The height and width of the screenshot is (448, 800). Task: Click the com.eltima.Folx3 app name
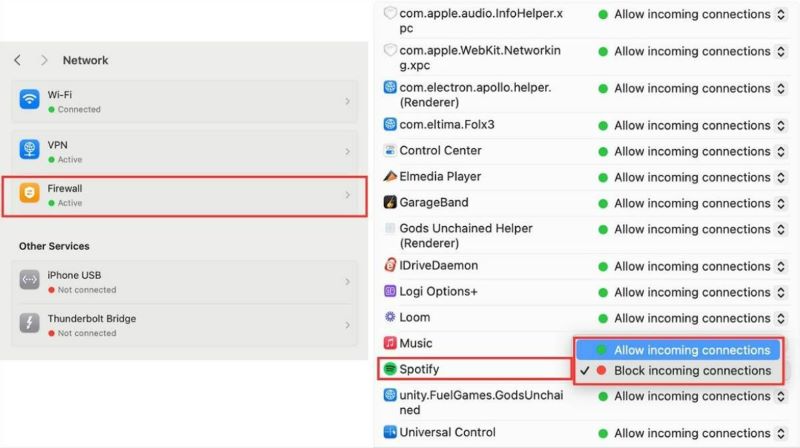(x=447, y=125)
